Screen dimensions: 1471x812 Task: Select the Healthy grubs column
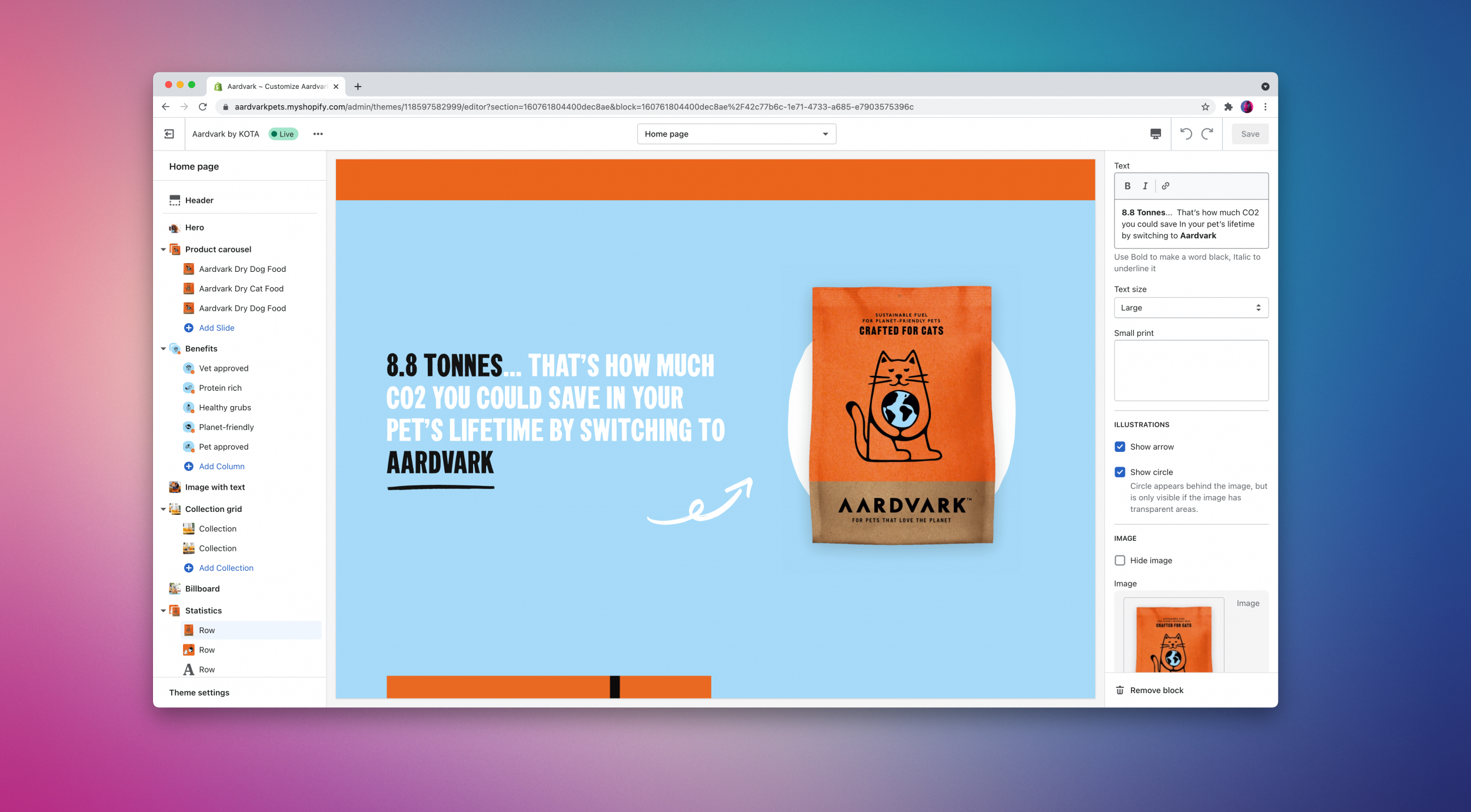tap(225, 408)
